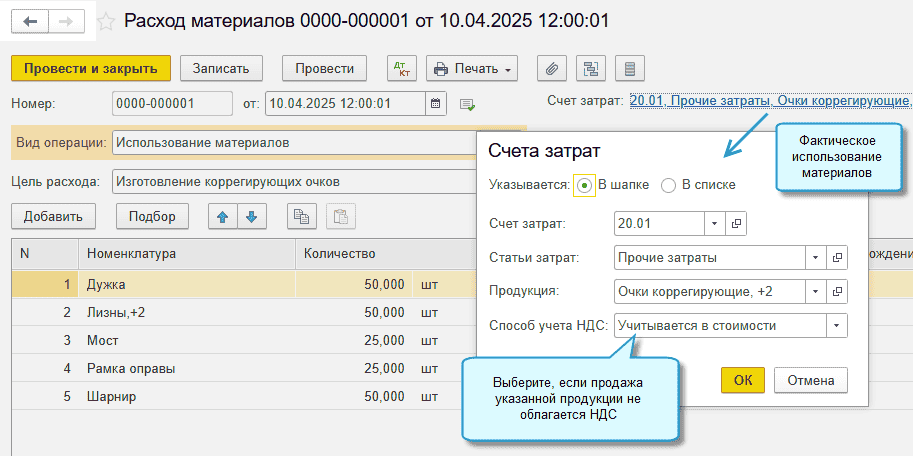Viewport: 913px width, 456px height.
Task: Click the 'Добавить' button
Action: pyautogui.click(x=53, y=216)
